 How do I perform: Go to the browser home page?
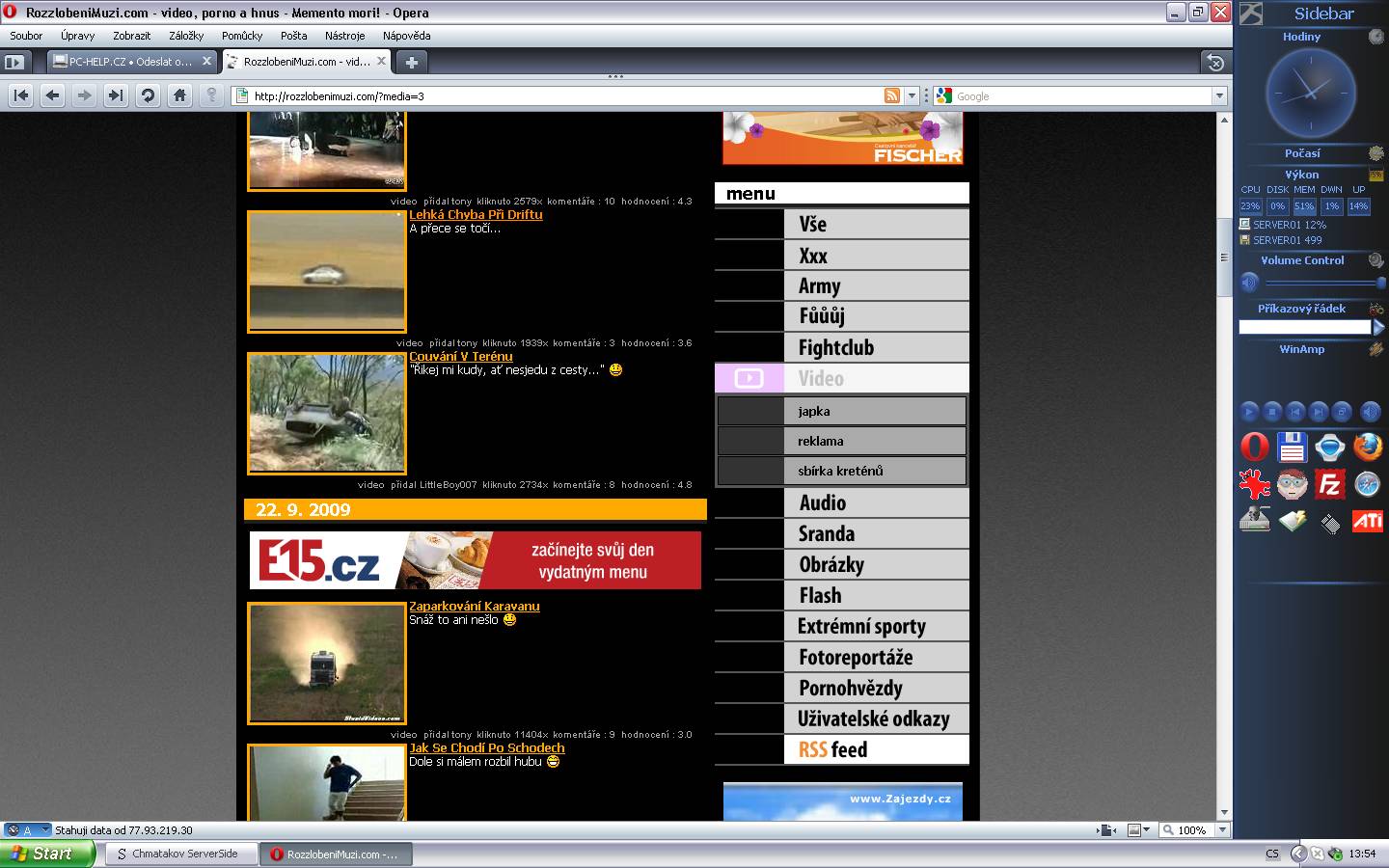179,95
